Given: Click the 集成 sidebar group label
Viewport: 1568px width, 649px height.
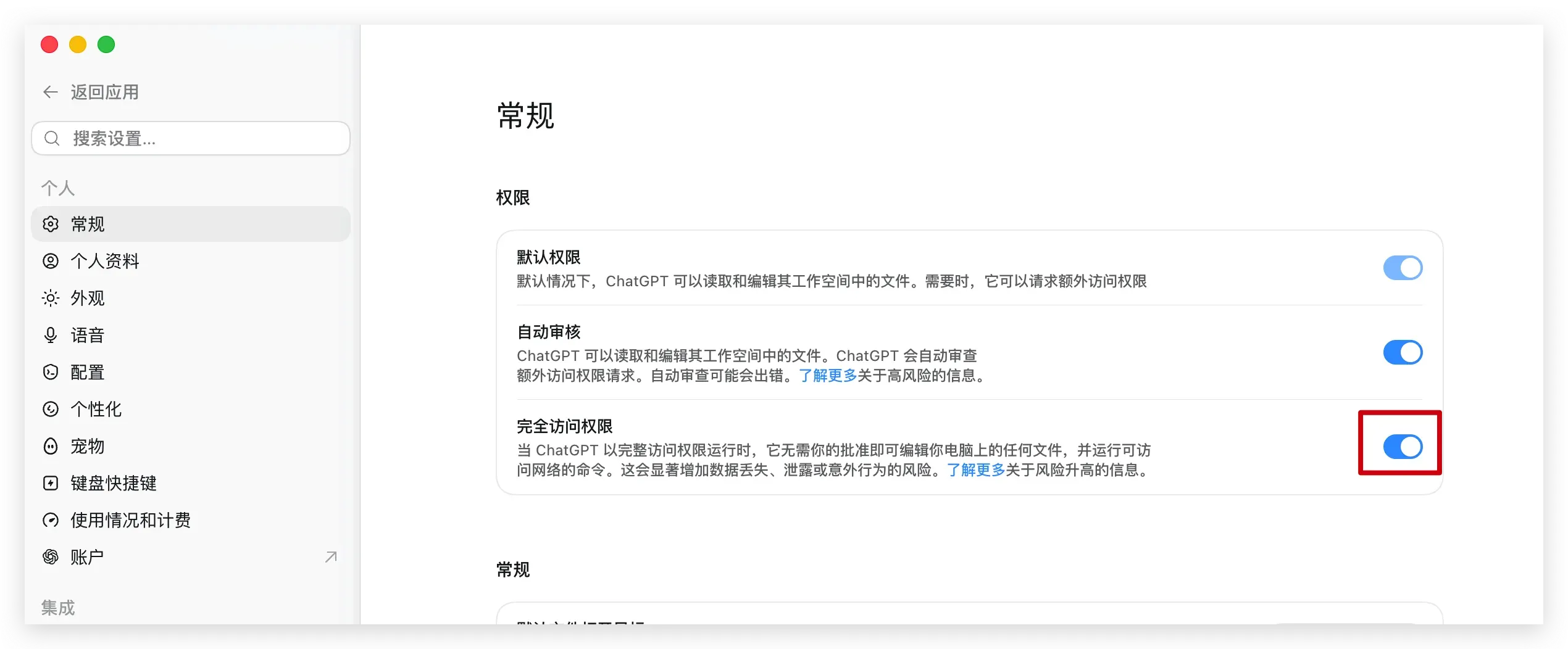Looking at the screenshot, I should pyautogui.click(x=58, y=608).
